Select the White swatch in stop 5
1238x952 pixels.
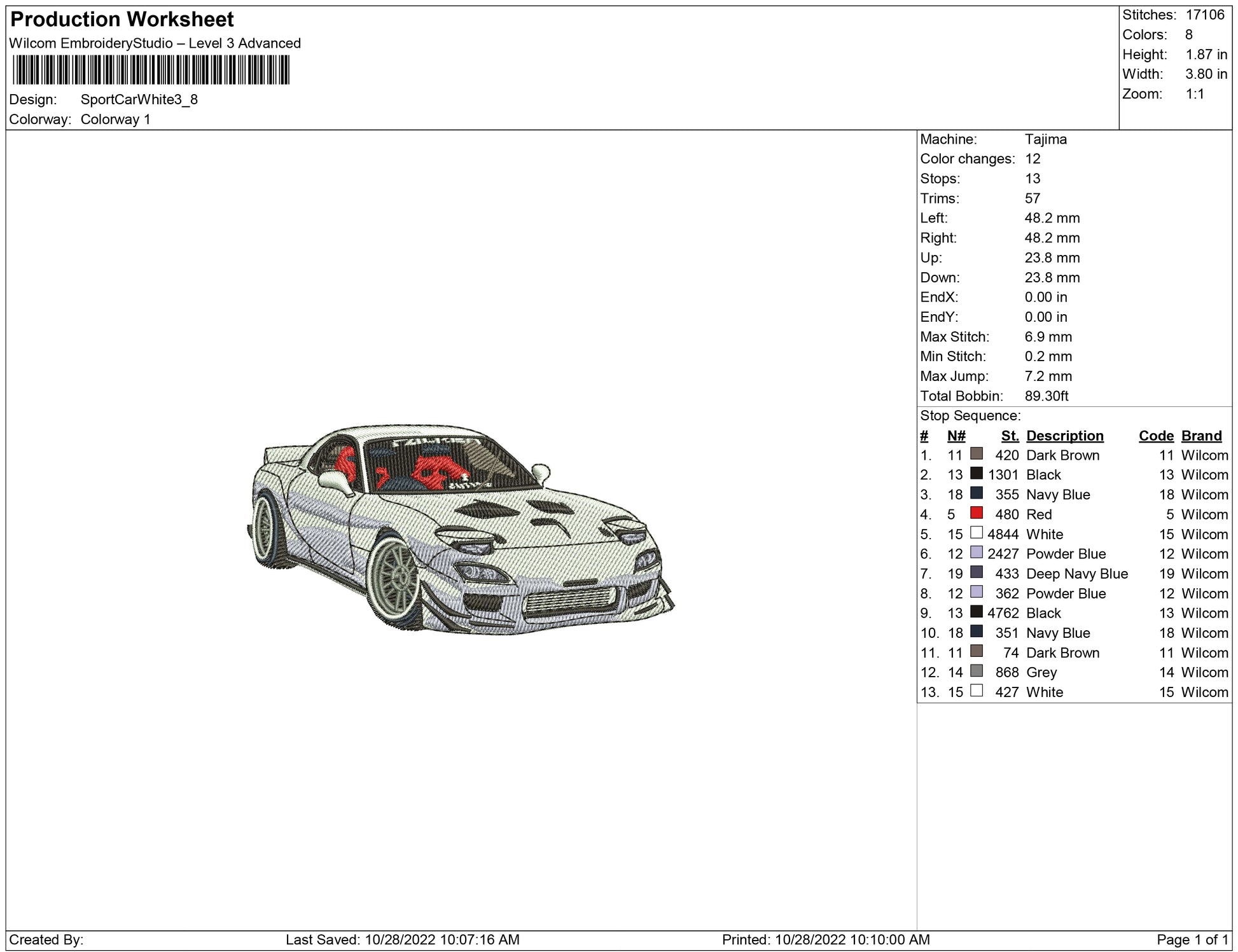pyautogui.click(x=976, y=533)
